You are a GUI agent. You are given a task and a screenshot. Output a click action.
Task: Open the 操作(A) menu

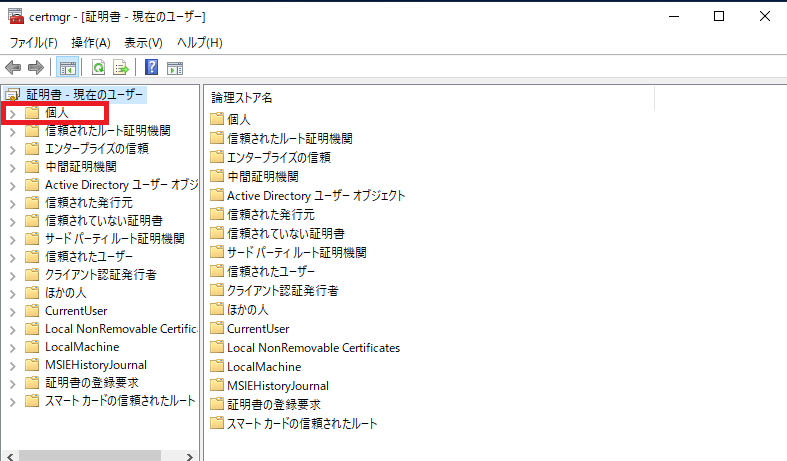click(91, 43)
